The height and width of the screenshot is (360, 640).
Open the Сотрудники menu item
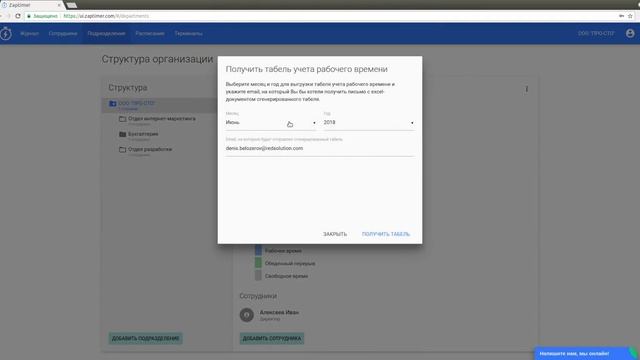click(63, 33)
